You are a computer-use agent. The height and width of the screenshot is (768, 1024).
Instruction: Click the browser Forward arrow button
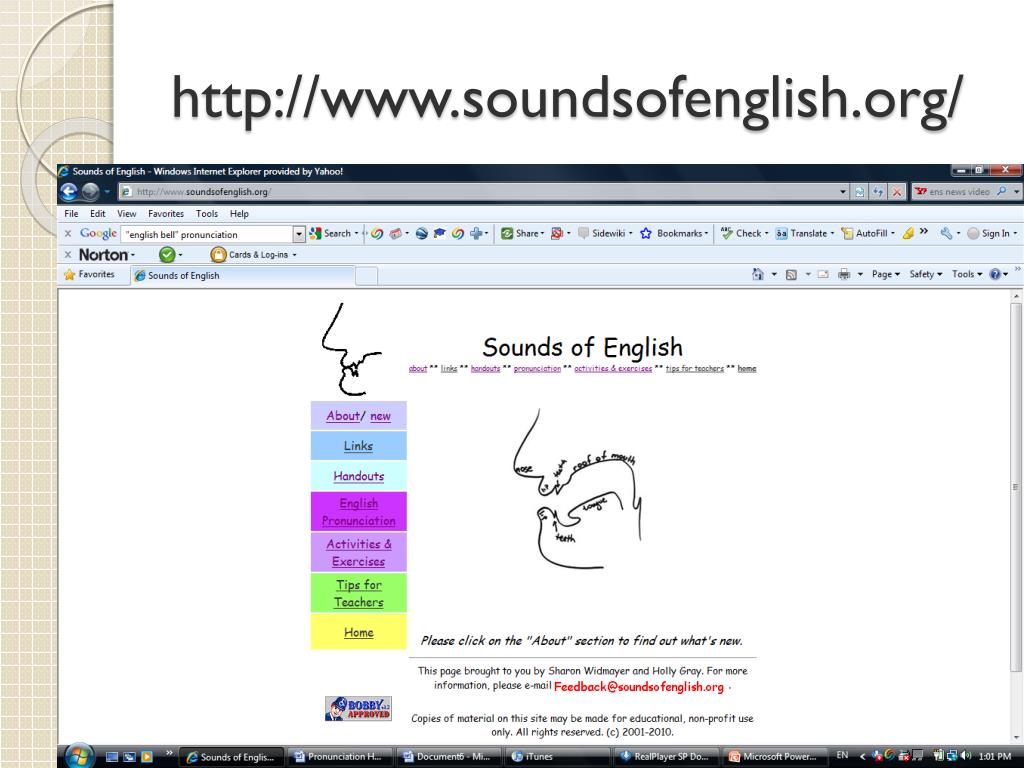(91, 191)
